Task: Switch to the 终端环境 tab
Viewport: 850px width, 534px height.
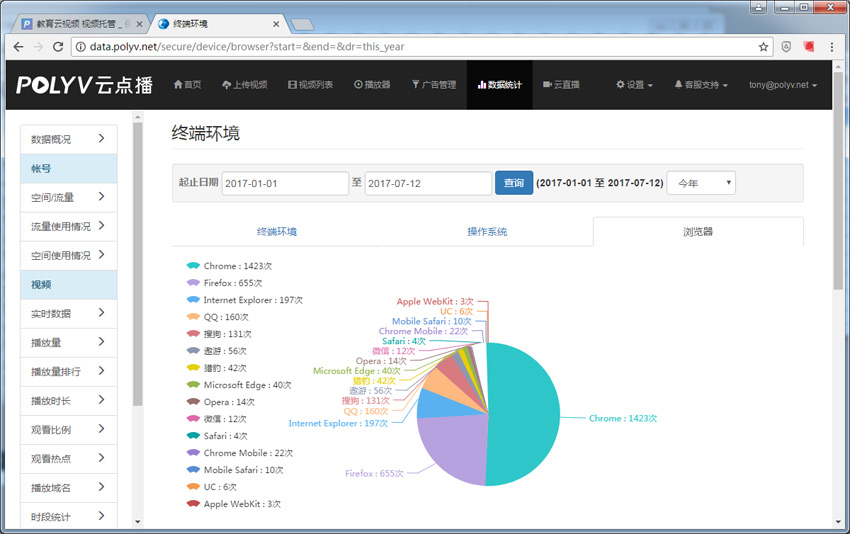Action: (277, 232)
